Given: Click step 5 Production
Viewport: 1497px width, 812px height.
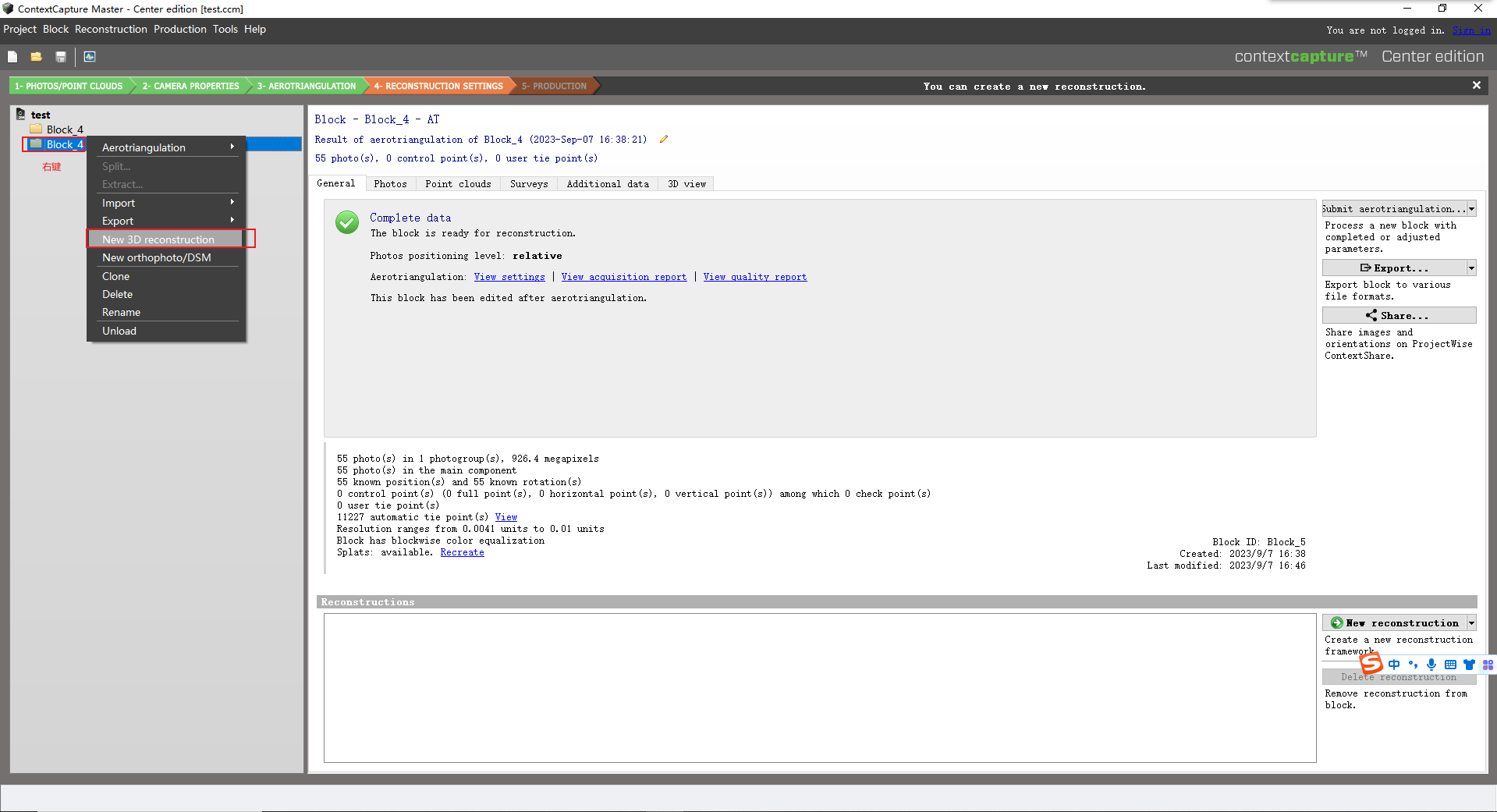Looking at the screenshot, I should pyautogui.click(x=554, y=86).
